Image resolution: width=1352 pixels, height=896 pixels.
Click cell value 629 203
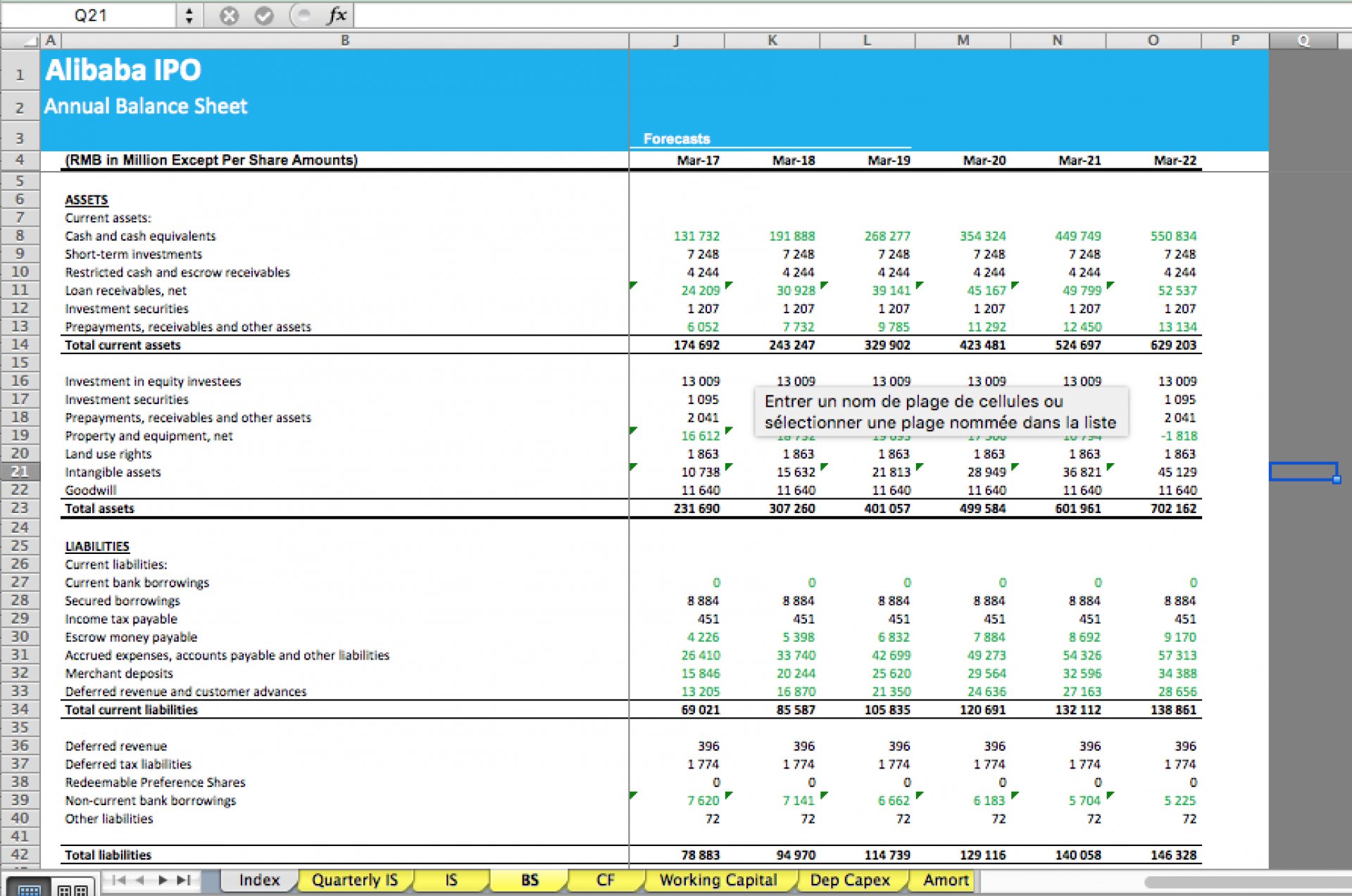click(1173, 345)
